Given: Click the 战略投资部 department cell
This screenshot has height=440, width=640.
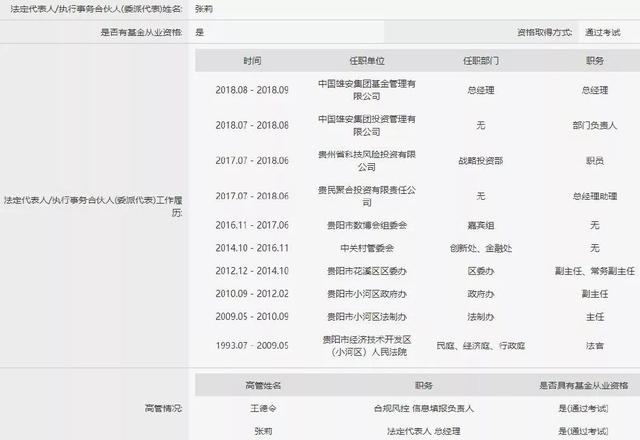Looking at the screenshot, I should click(x=481, y=161).
